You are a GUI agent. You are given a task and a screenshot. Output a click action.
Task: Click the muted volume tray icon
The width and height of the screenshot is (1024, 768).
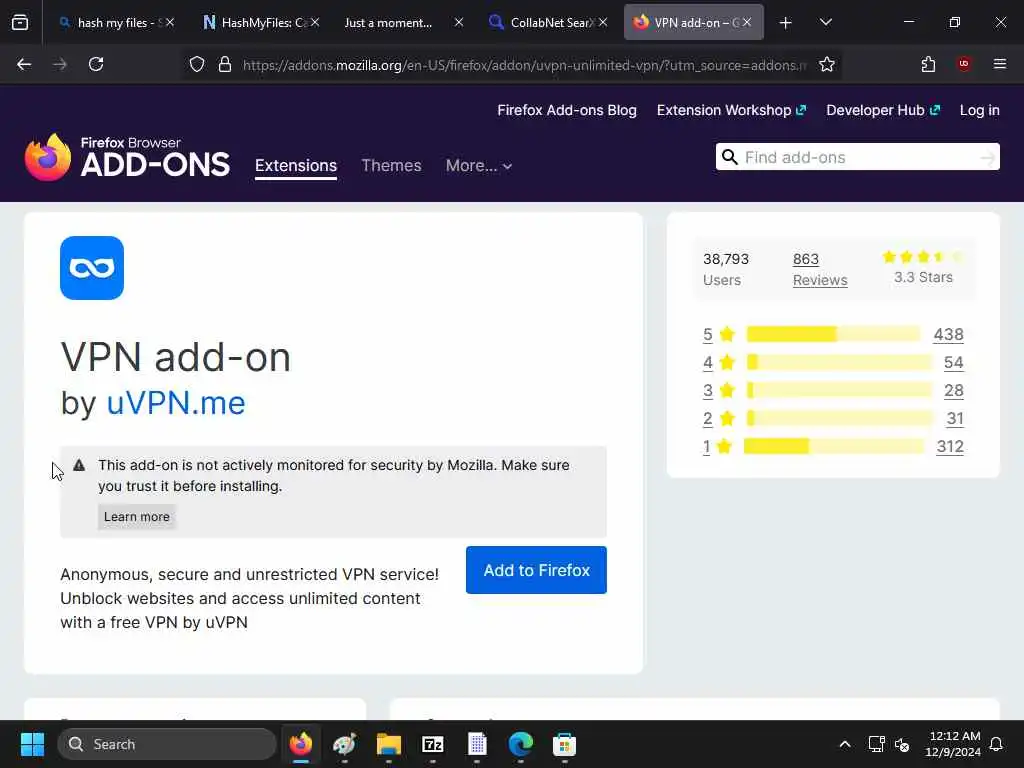pos(902,744)
